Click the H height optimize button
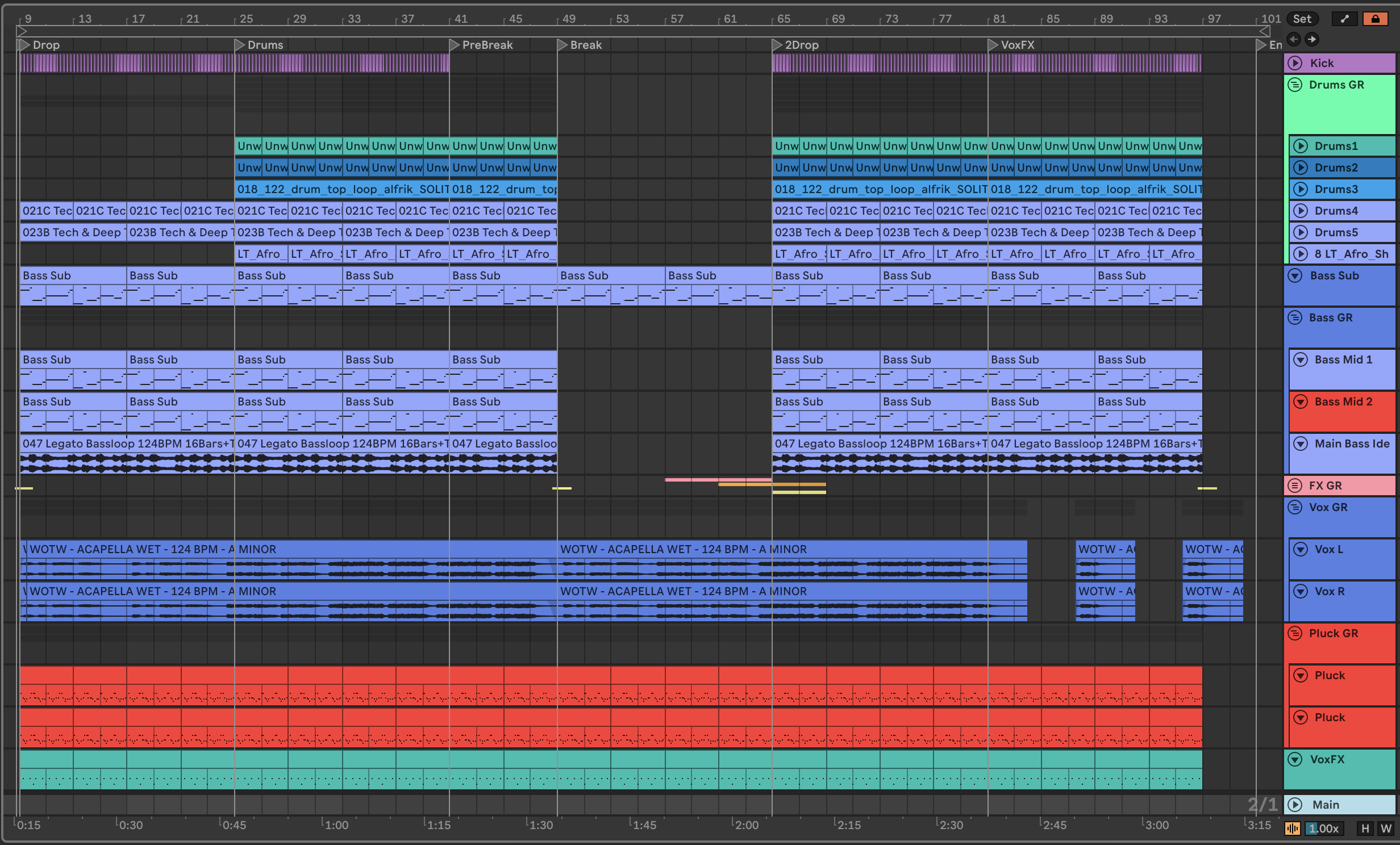Image resolution: width=1400 pixels, height=845 pixels. [1365, 829]
